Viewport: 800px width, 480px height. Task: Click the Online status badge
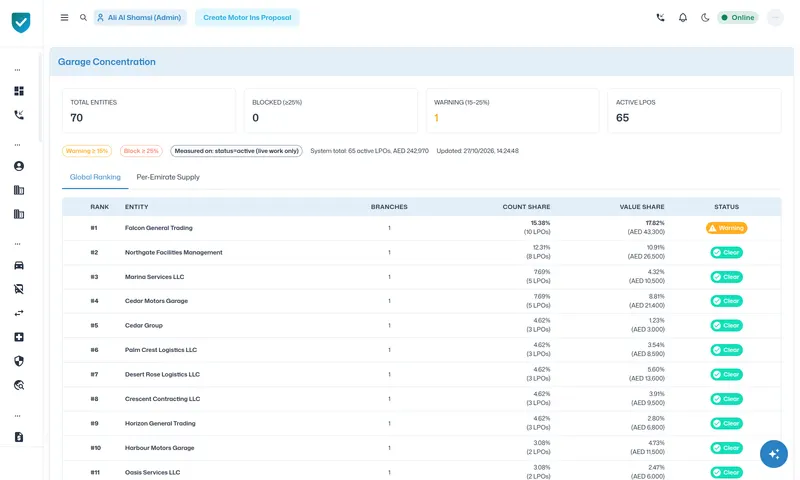click(738, 17)
